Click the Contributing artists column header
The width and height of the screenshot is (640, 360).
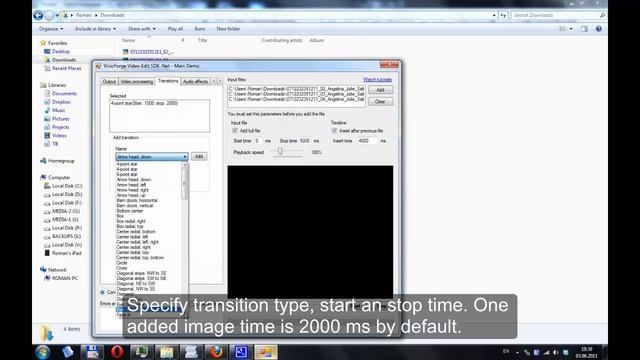(282, 40)
